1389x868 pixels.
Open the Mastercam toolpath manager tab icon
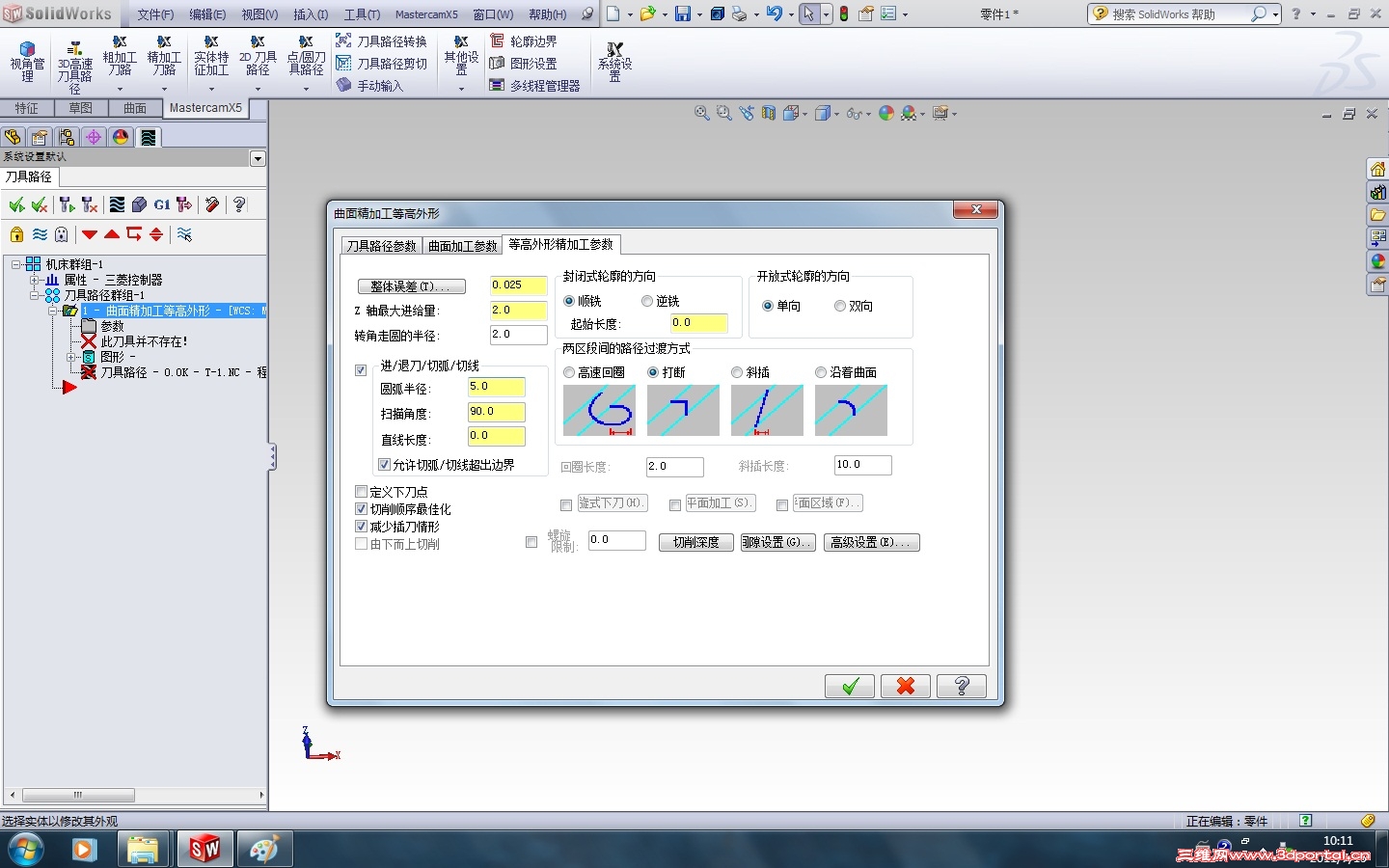148,137
